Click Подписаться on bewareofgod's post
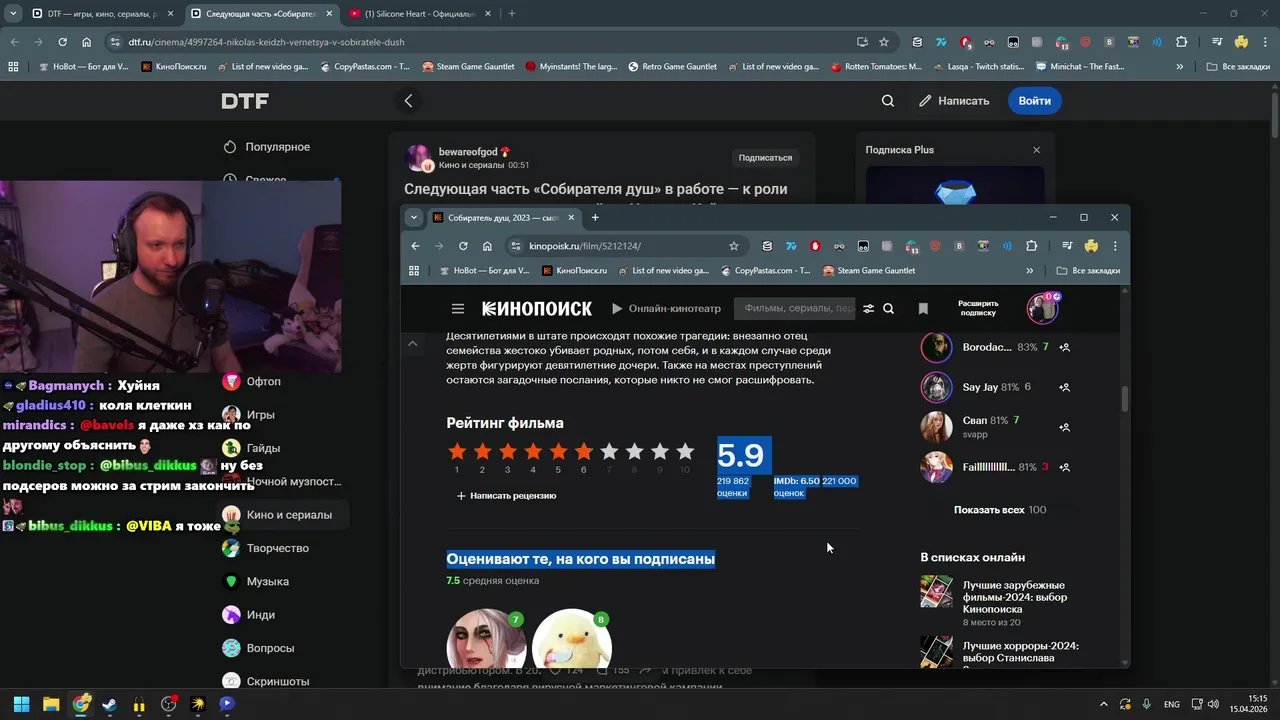Viewport: 1280px width, 720px height. [765, 158]
